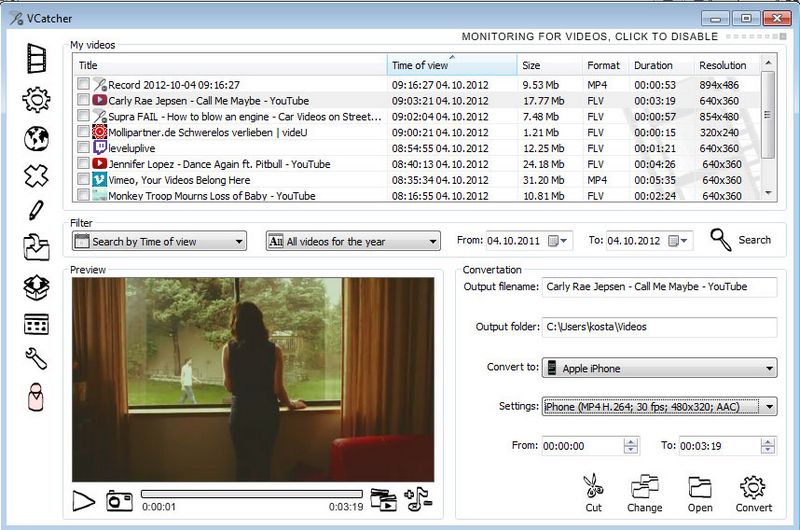The image size is (800, 530).
Task: Click the conversion From 00:00:00 time field
Action: (x=583, y=445)
